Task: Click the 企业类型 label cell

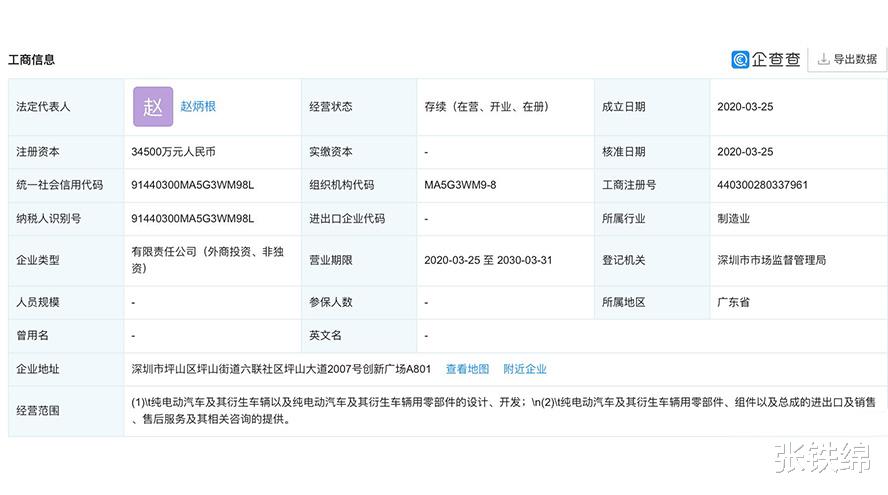Action: tap(66, 260)
